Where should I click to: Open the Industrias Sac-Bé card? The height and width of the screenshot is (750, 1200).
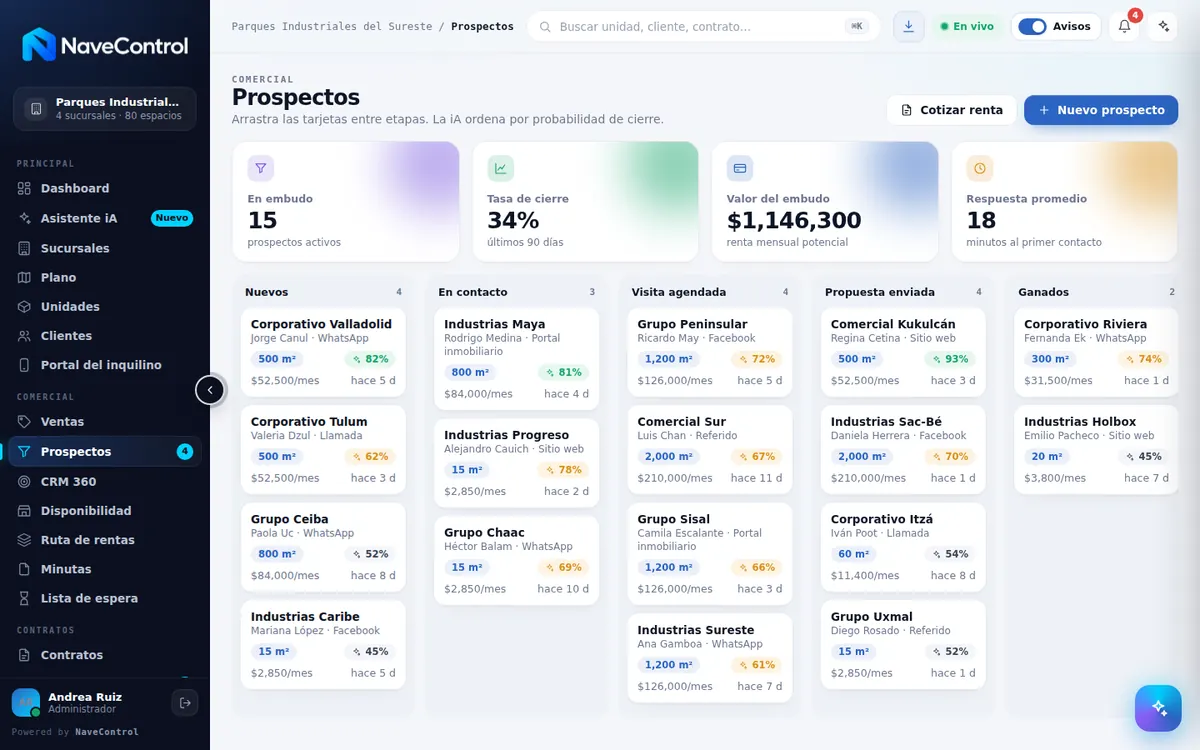(x=903, y=450)
